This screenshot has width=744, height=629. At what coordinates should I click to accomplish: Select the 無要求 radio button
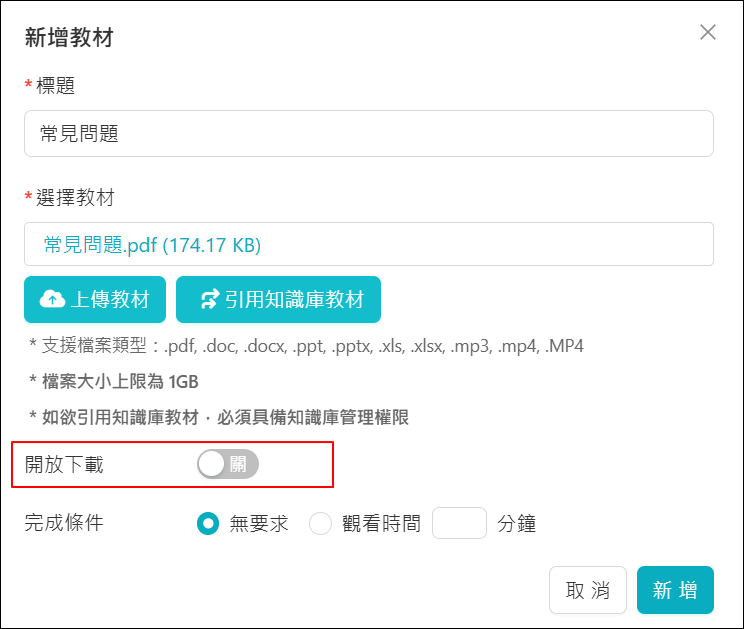208,523
